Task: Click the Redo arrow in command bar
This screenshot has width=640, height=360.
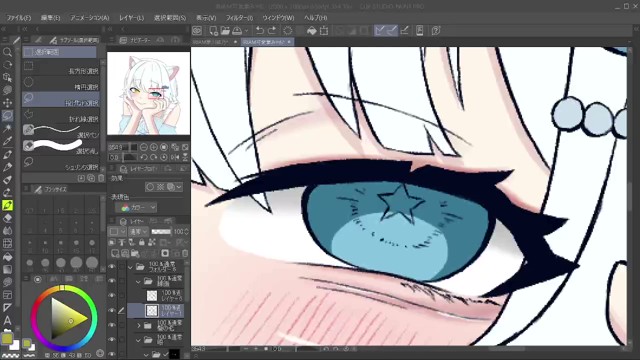Action: pos(272,30)
